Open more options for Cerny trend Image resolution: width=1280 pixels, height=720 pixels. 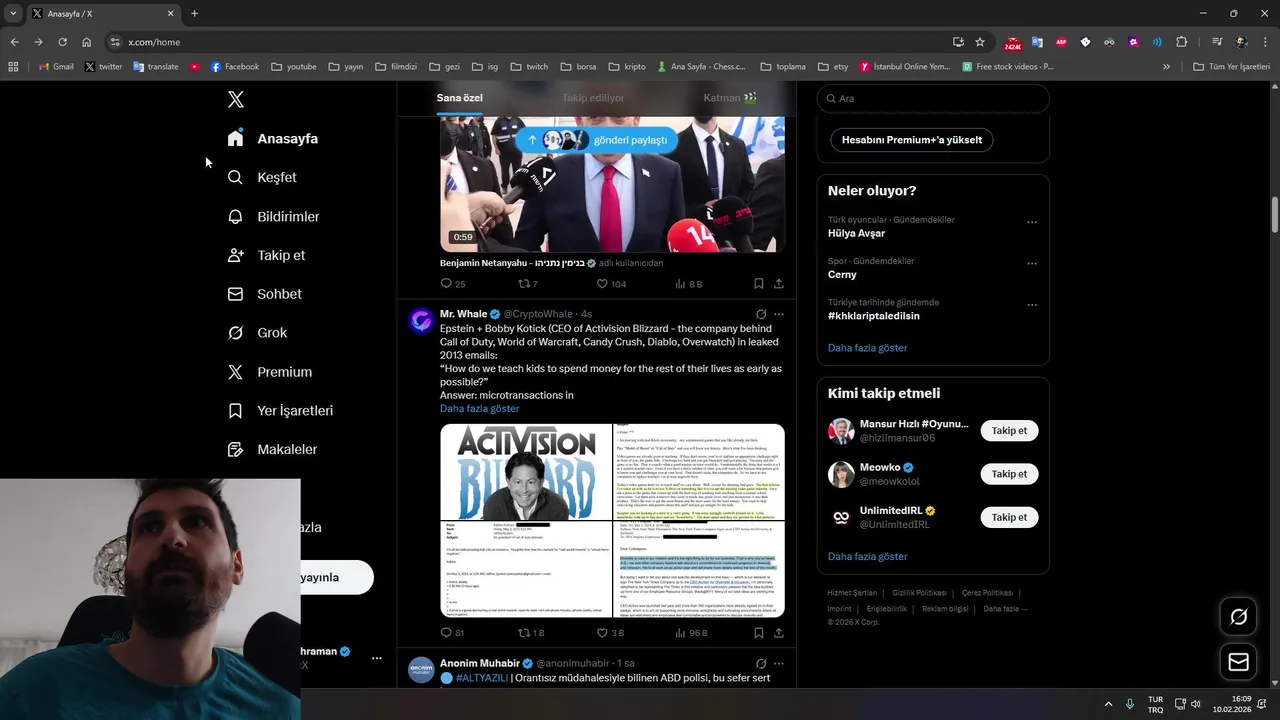(x=1032, y=264)
